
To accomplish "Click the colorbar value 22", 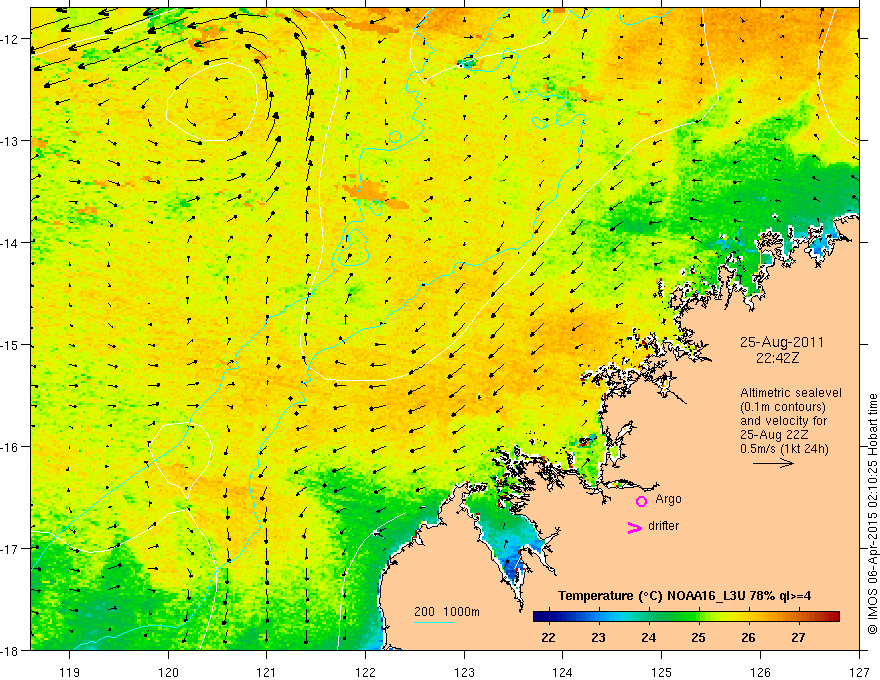I will click(x=548, y=637).
